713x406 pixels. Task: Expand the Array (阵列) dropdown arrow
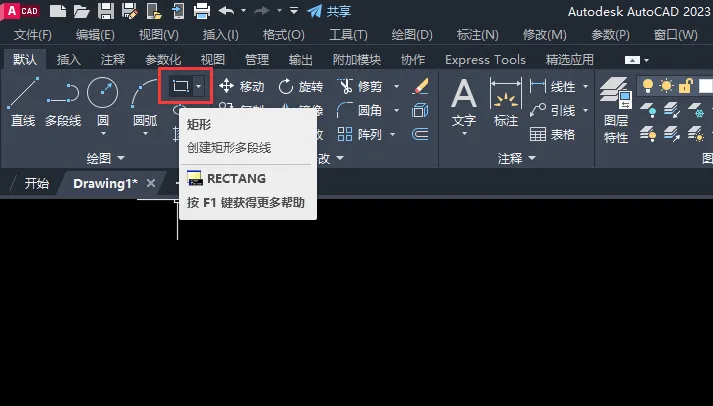[392, 135]
